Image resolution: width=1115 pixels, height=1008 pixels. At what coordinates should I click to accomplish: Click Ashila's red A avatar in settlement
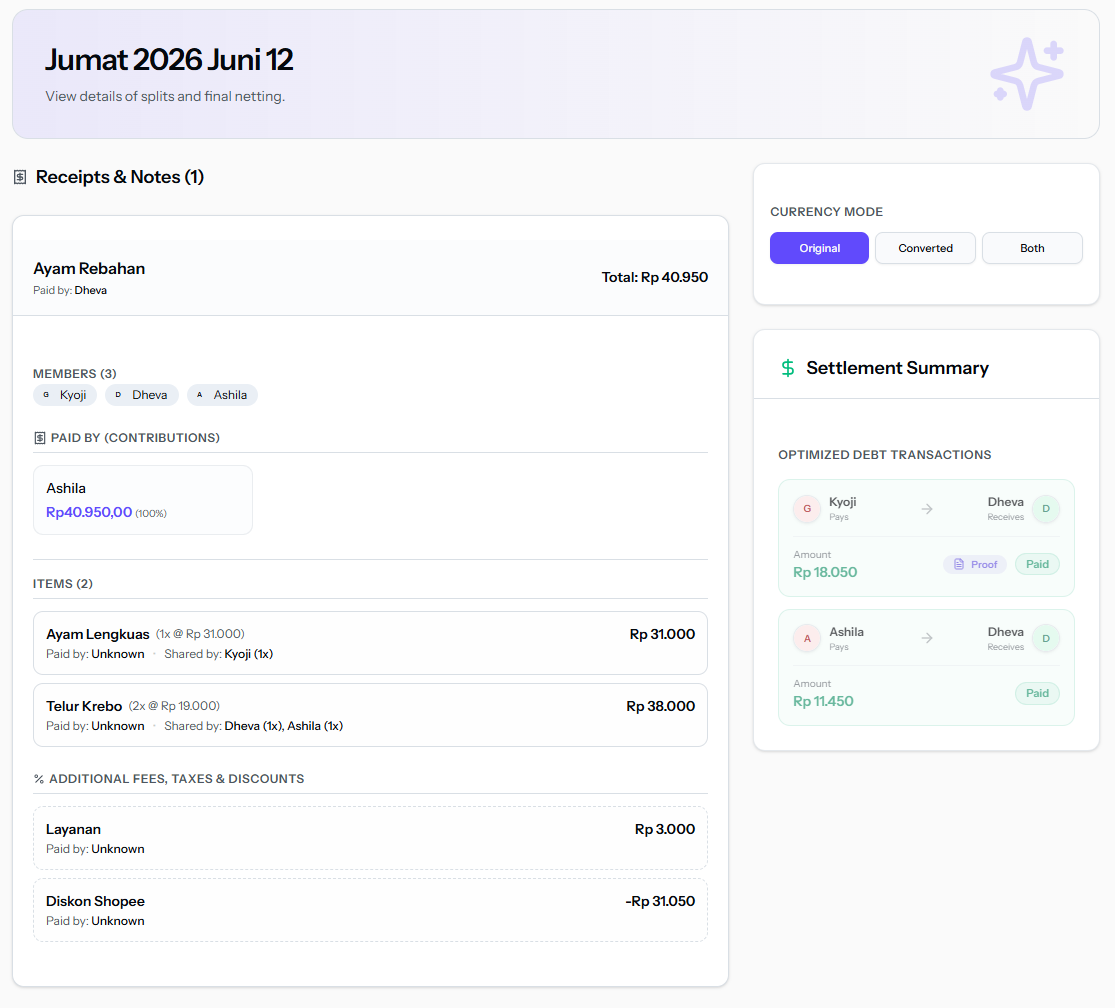click(x=807, y=638)
